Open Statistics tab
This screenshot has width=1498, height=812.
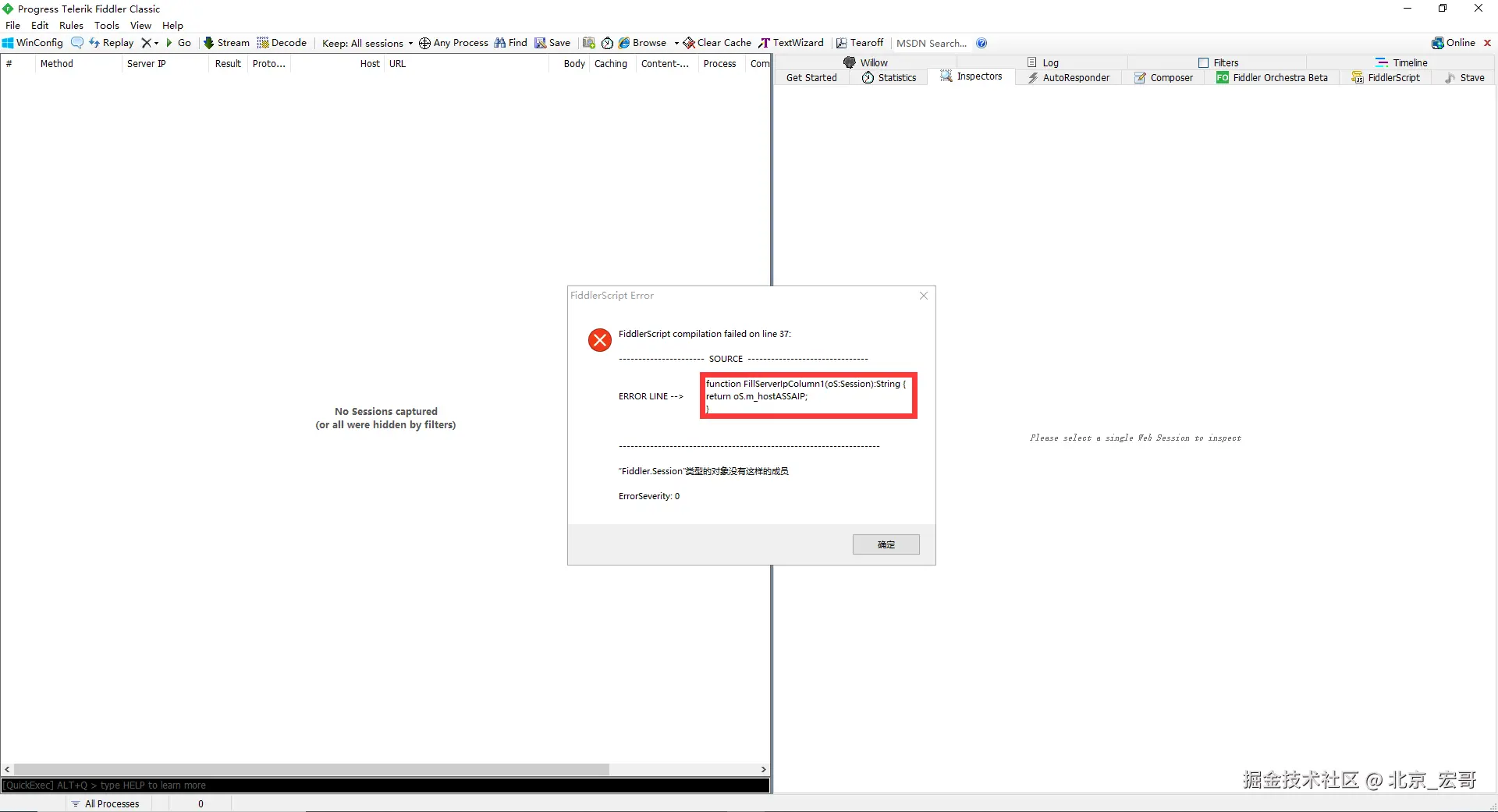(889, 77)
